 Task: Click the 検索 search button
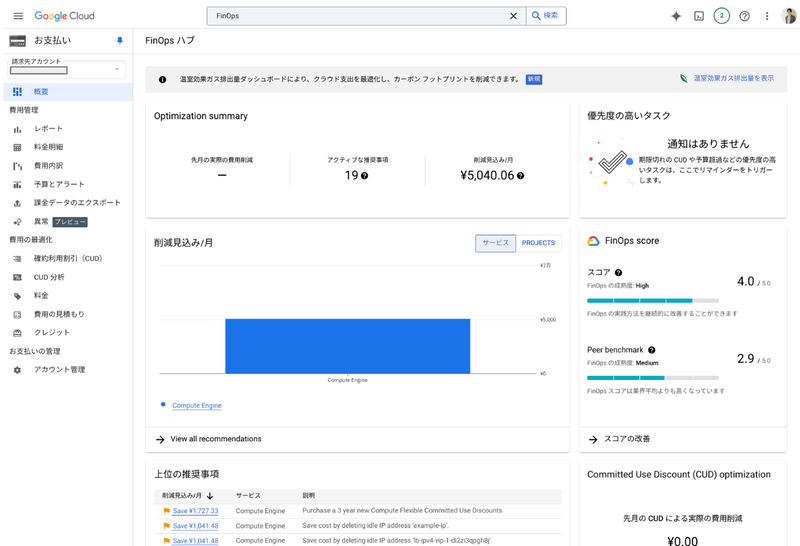(545, 16)
